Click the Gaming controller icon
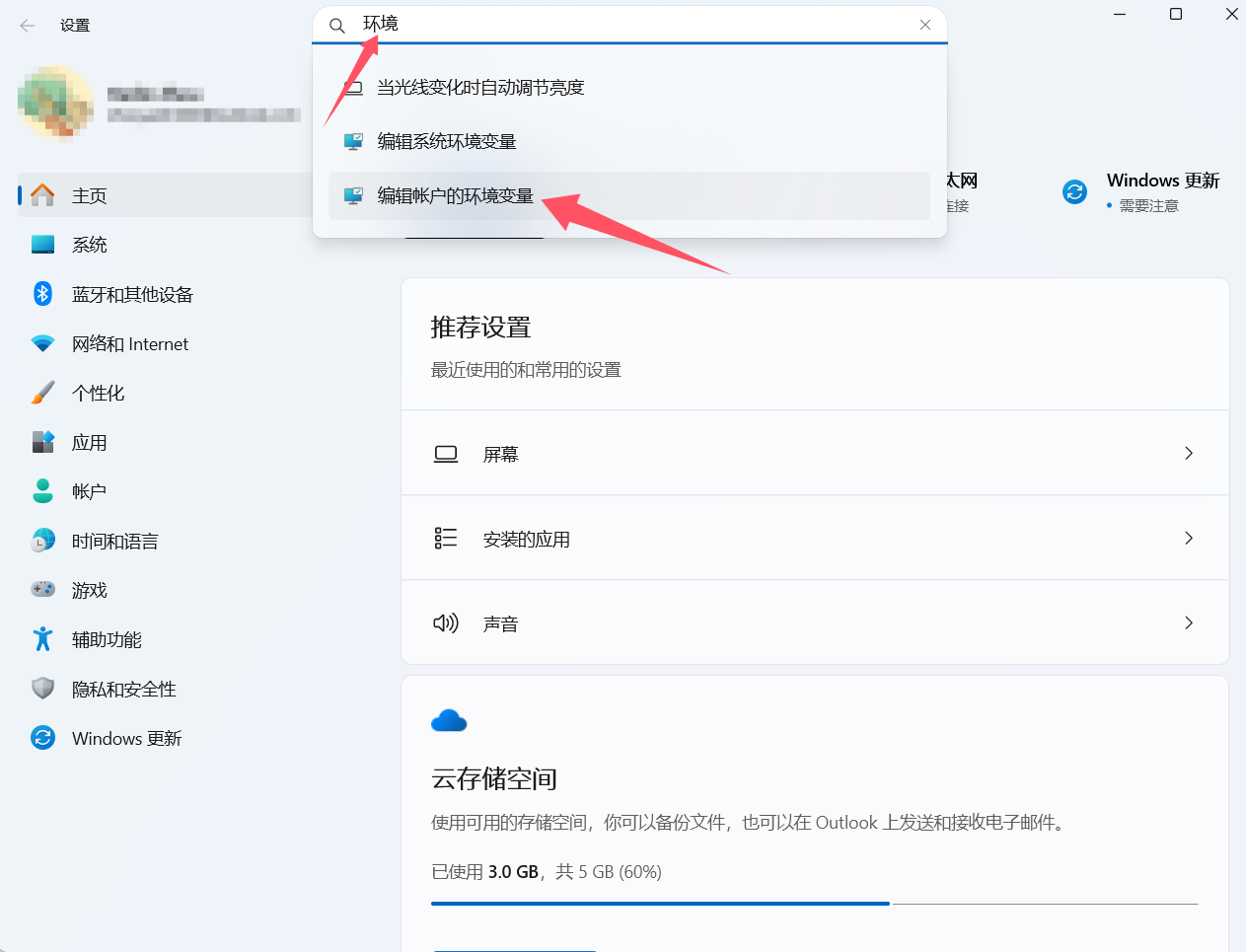 42,590
